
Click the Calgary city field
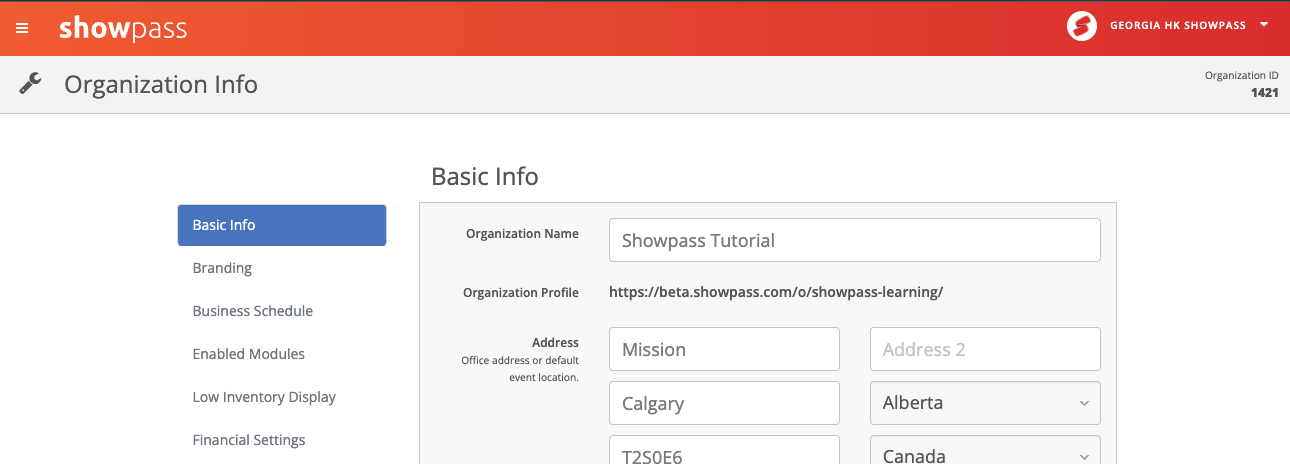[x=724, y=403]
